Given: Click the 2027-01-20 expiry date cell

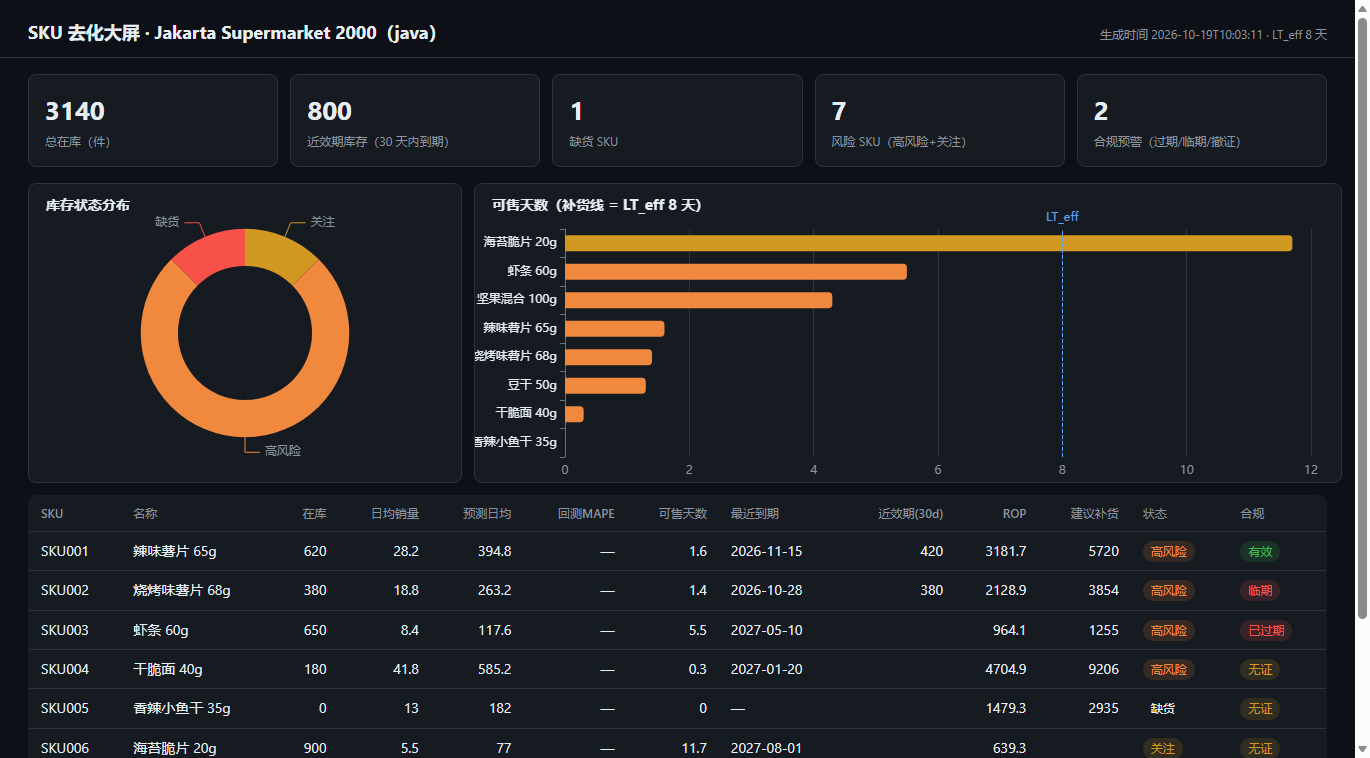Looking at the screenshot, I should pos(766,669).
